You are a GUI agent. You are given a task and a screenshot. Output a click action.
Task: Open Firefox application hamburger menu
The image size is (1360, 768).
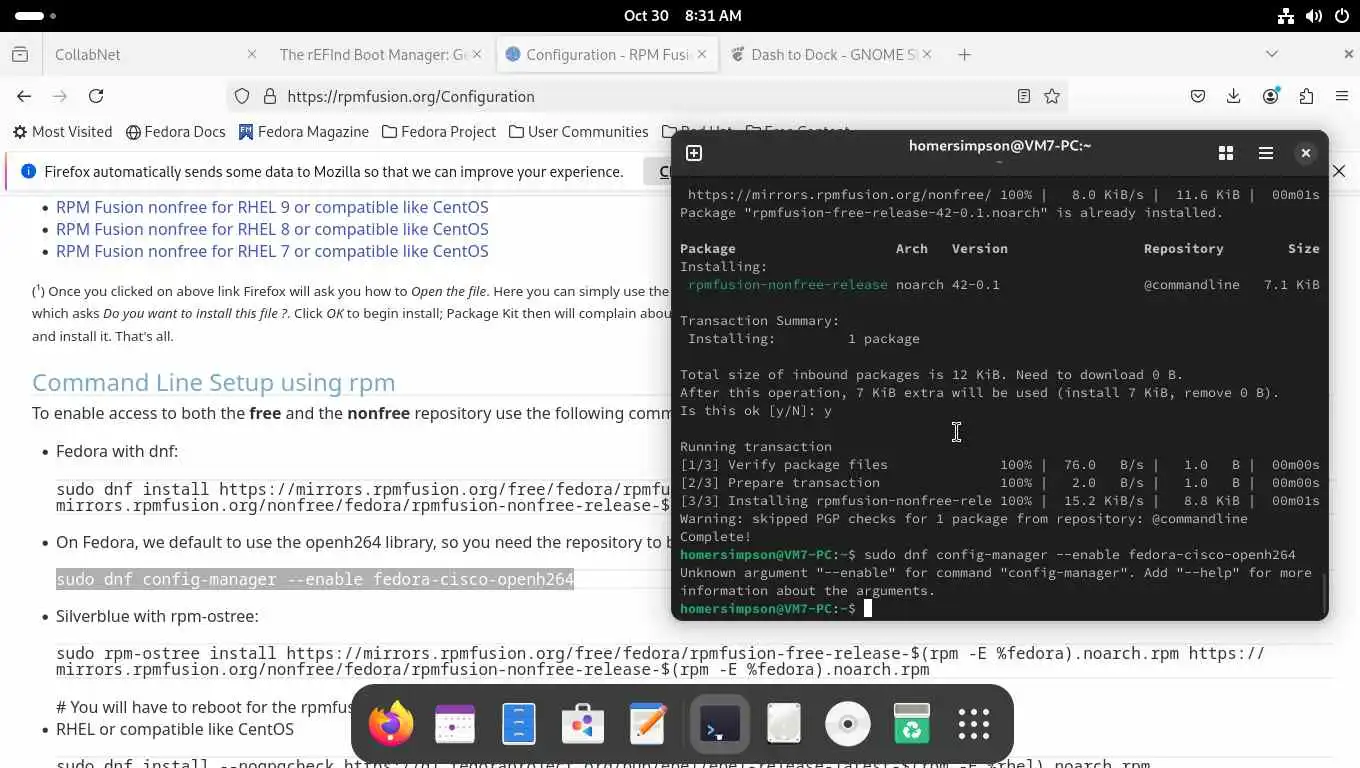[x=1342, y=96]
